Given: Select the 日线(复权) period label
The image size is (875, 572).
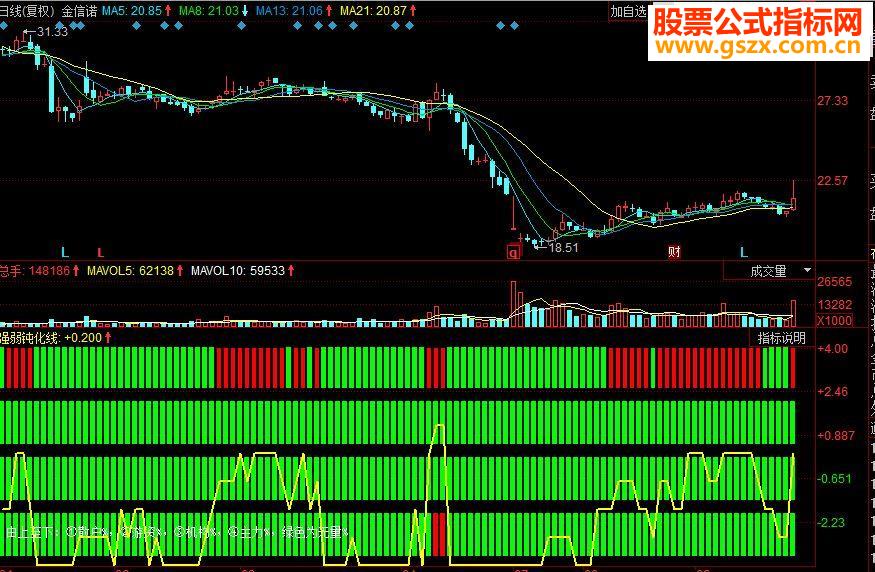Looking at the screenshot, I should point(27,10).
